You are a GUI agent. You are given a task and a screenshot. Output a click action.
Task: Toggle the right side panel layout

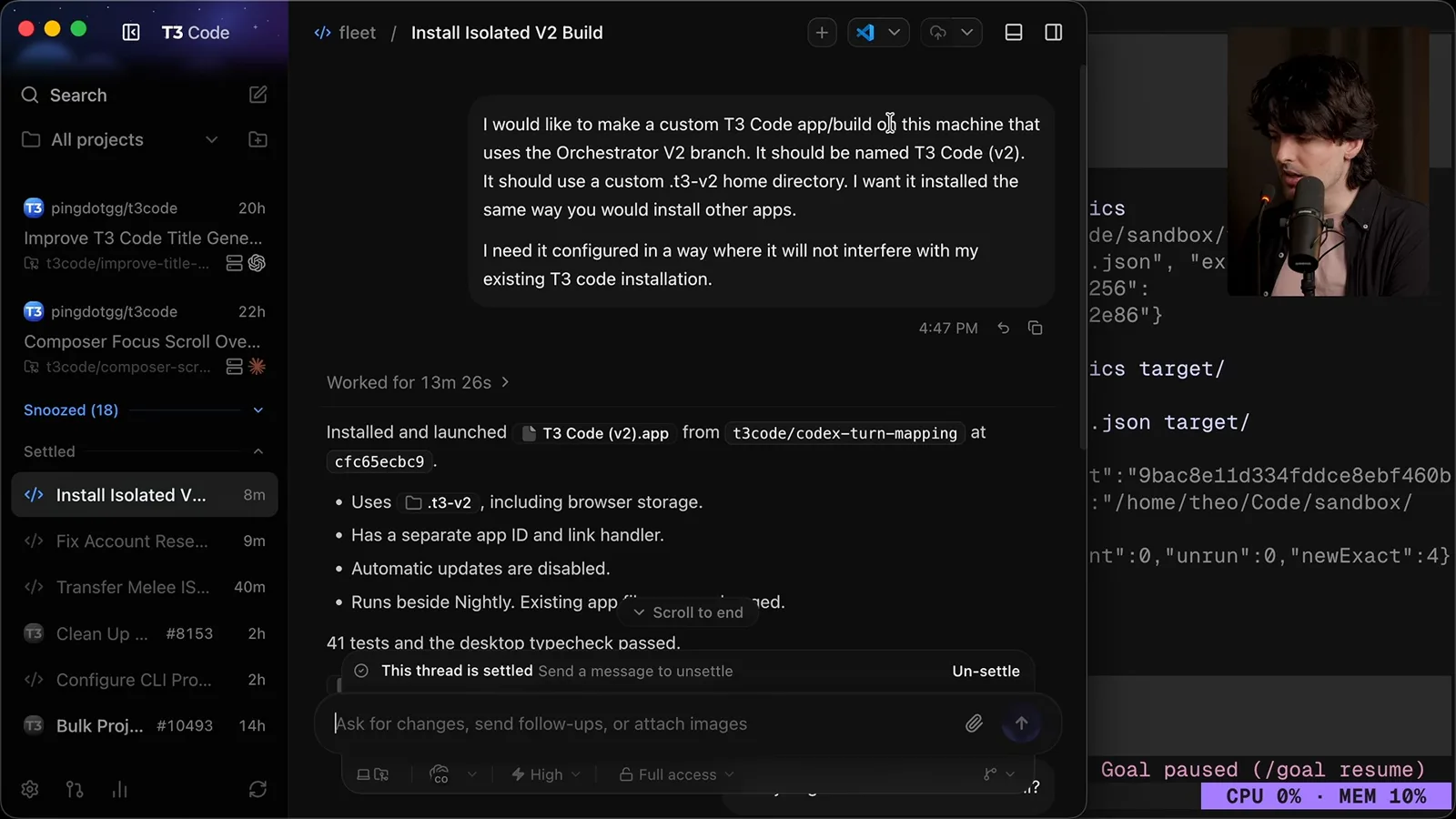(x=1054, y=33)
